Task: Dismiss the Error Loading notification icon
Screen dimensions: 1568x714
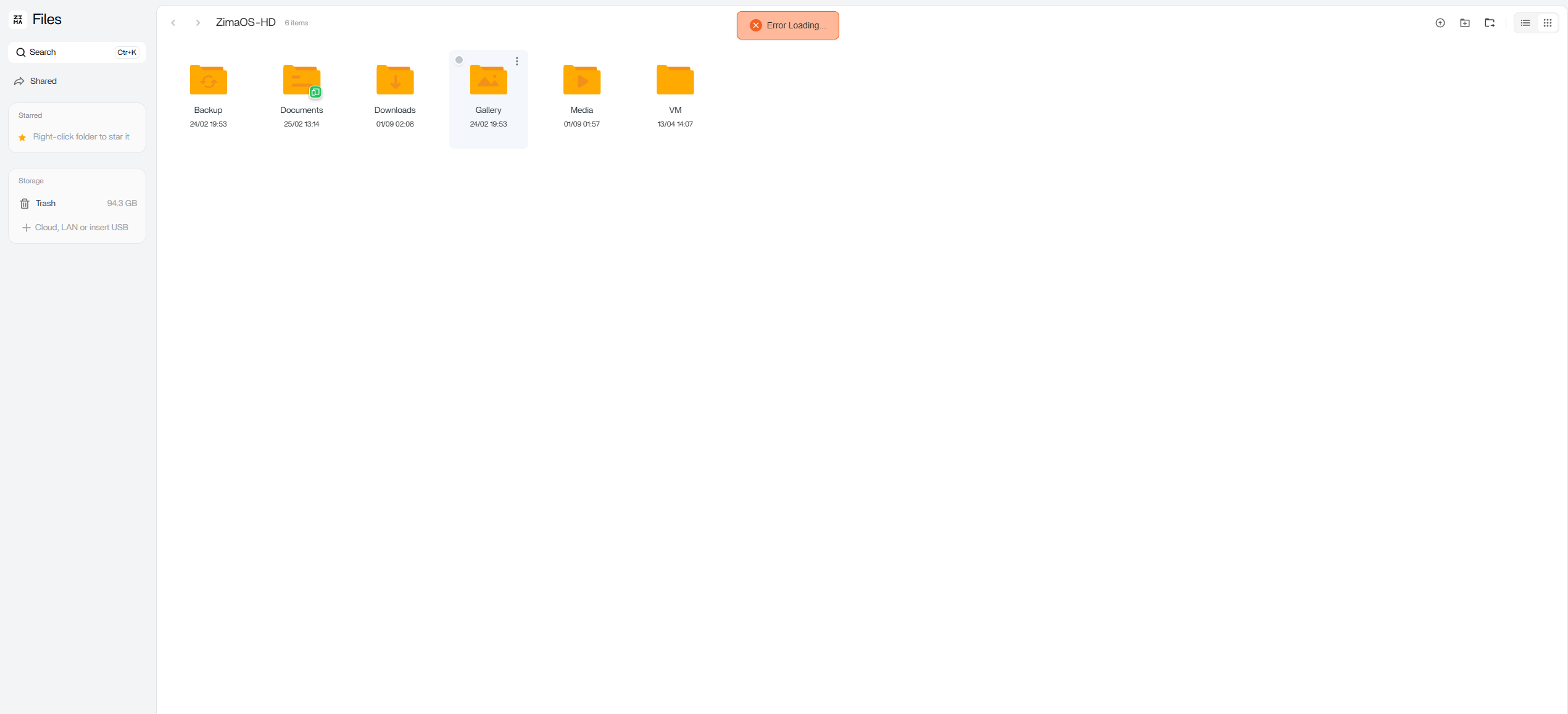Action: click(x=755, y=25)
